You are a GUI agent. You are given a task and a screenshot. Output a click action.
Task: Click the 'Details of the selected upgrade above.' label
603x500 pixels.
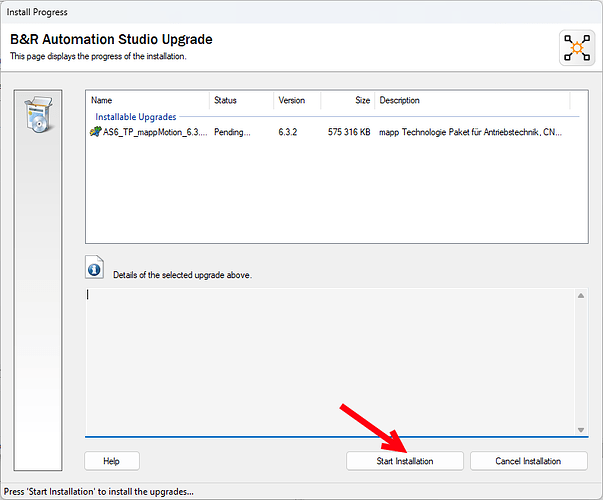[x=182, y=275]
